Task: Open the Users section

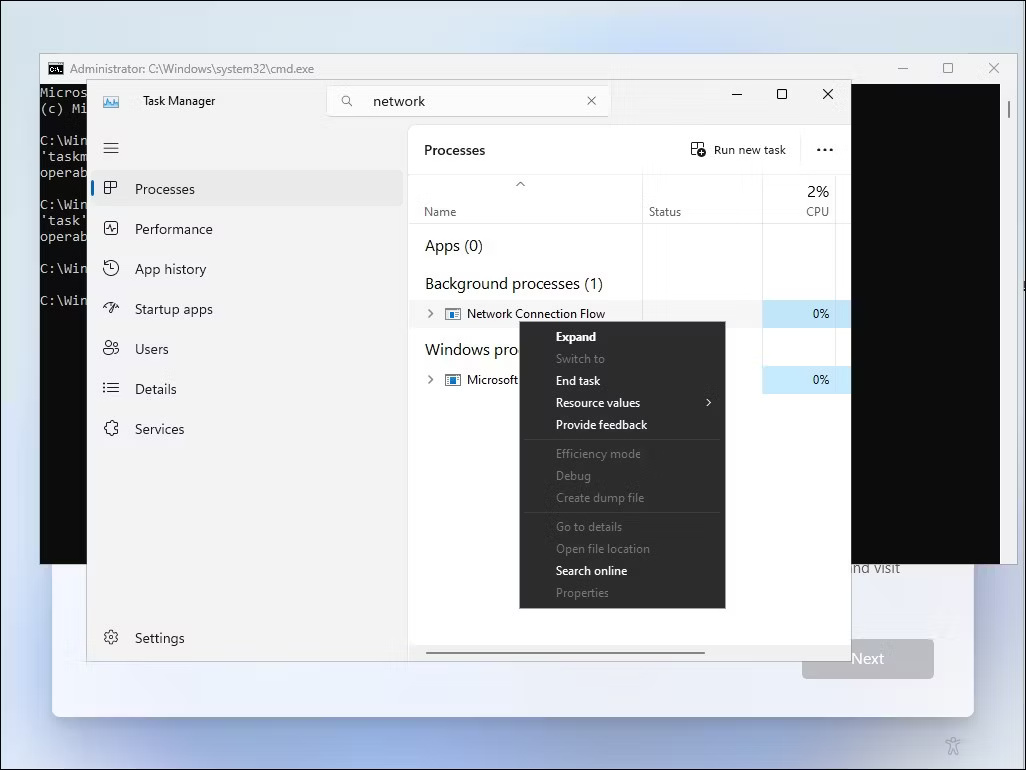Action: [x=152, y=348]
